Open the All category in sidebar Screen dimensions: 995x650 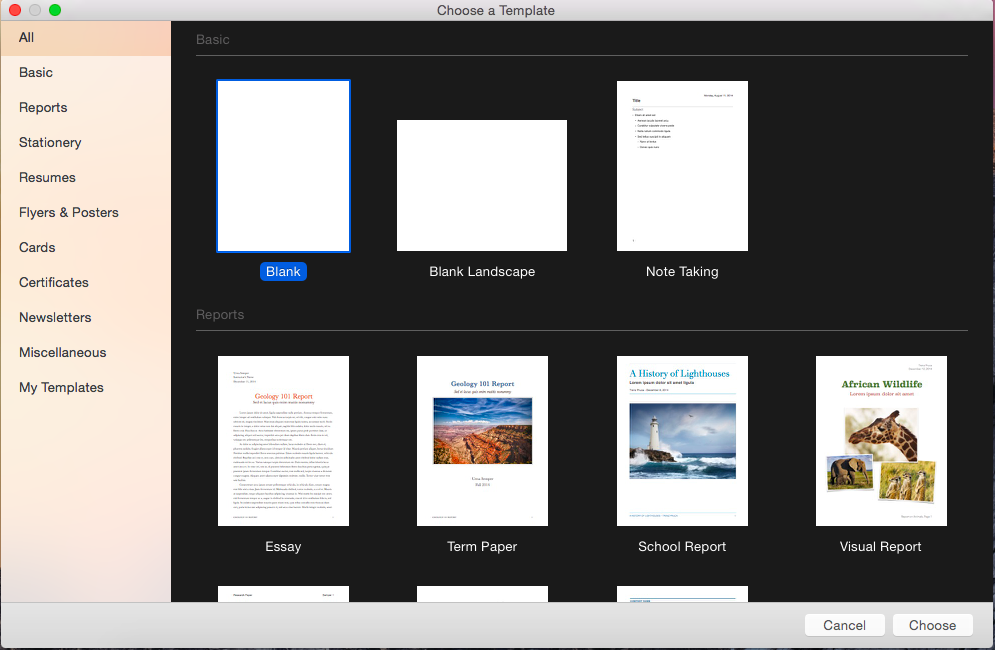(x=27, y=37)
